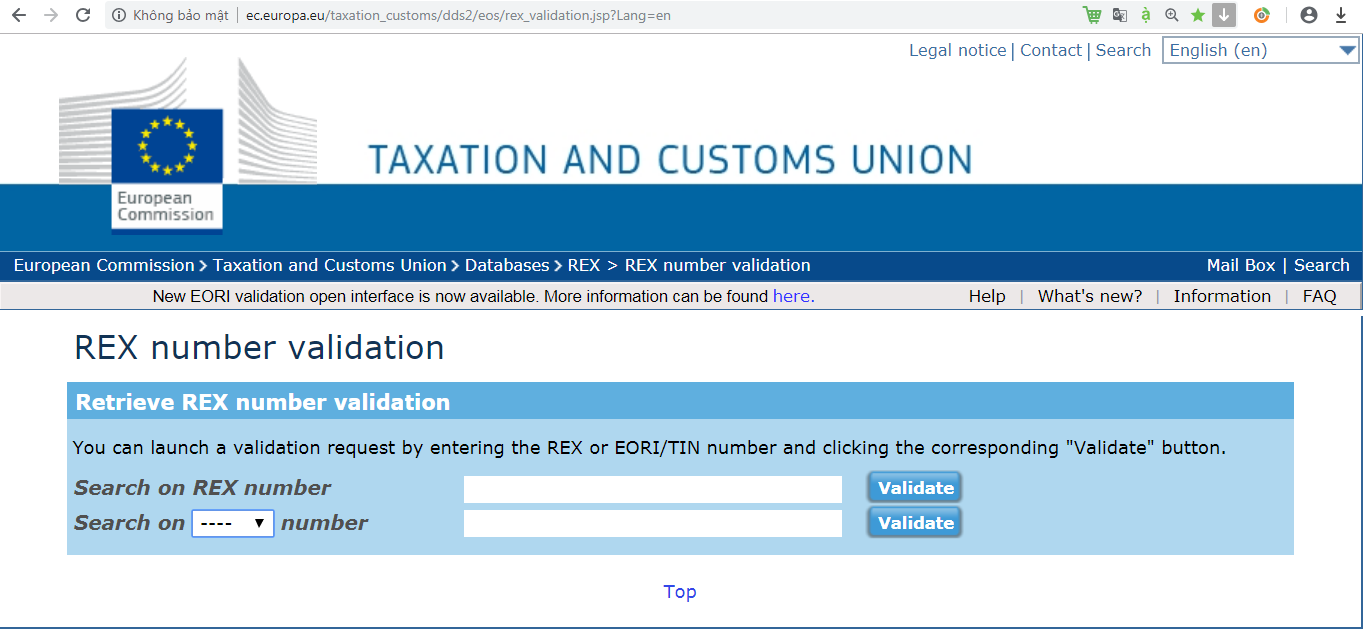Viewport: 1363px width, 643px height.
Task: Click the European Commission logo
Action: coord(167,167)
